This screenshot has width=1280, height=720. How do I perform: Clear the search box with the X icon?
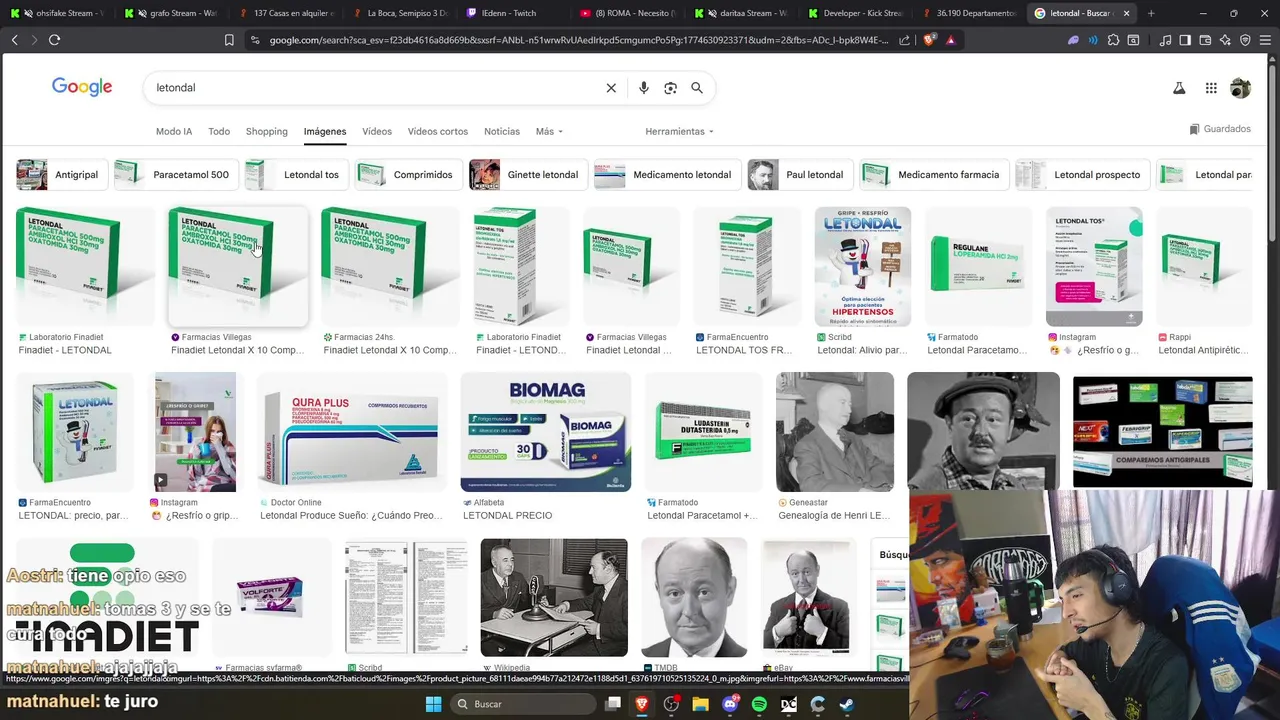pos(611,88)
